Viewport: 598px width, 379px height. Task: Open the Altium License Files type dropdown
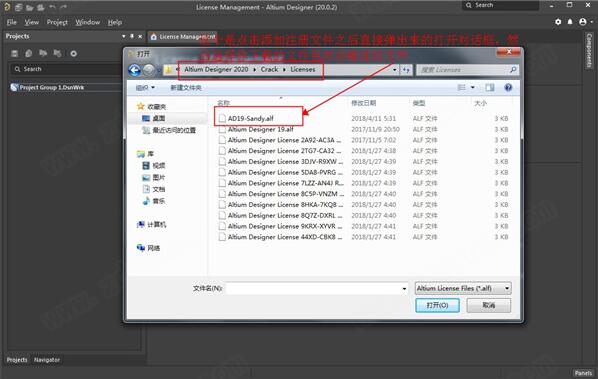pyautogui.click(x=463, y=288)
